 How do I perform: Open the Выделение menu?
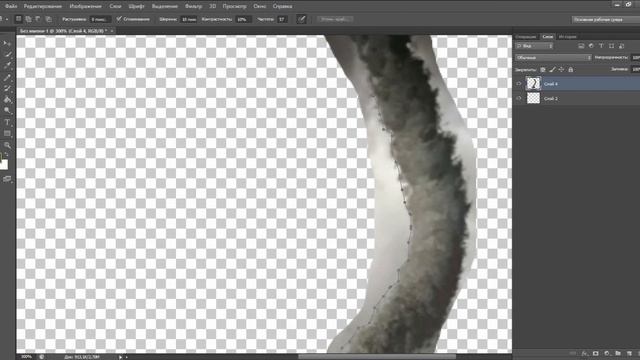coord(164,6)
